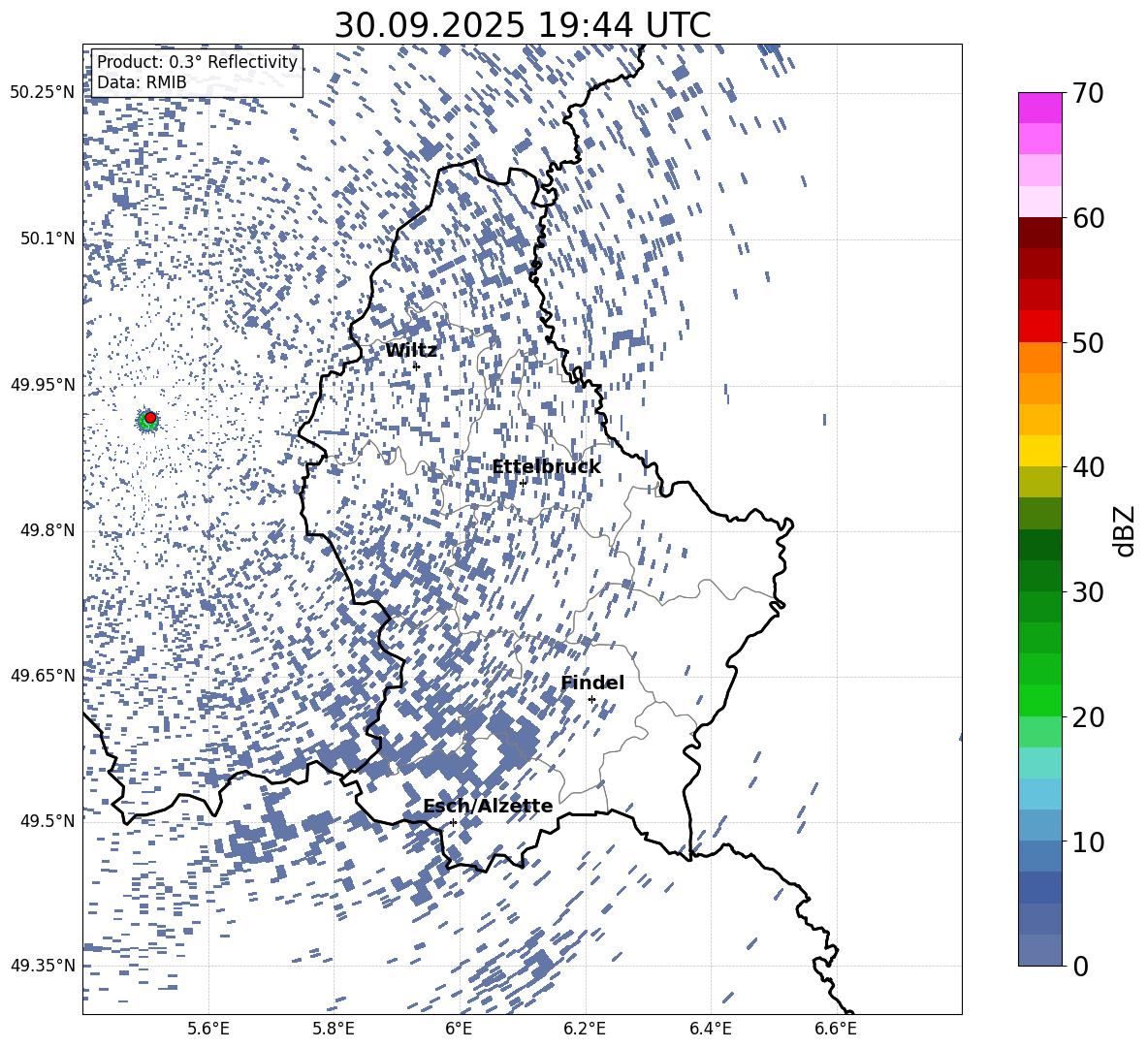Click the 49.65°N latitude label
Viewport: 1148px width, 1048px height.
(43, 675)
